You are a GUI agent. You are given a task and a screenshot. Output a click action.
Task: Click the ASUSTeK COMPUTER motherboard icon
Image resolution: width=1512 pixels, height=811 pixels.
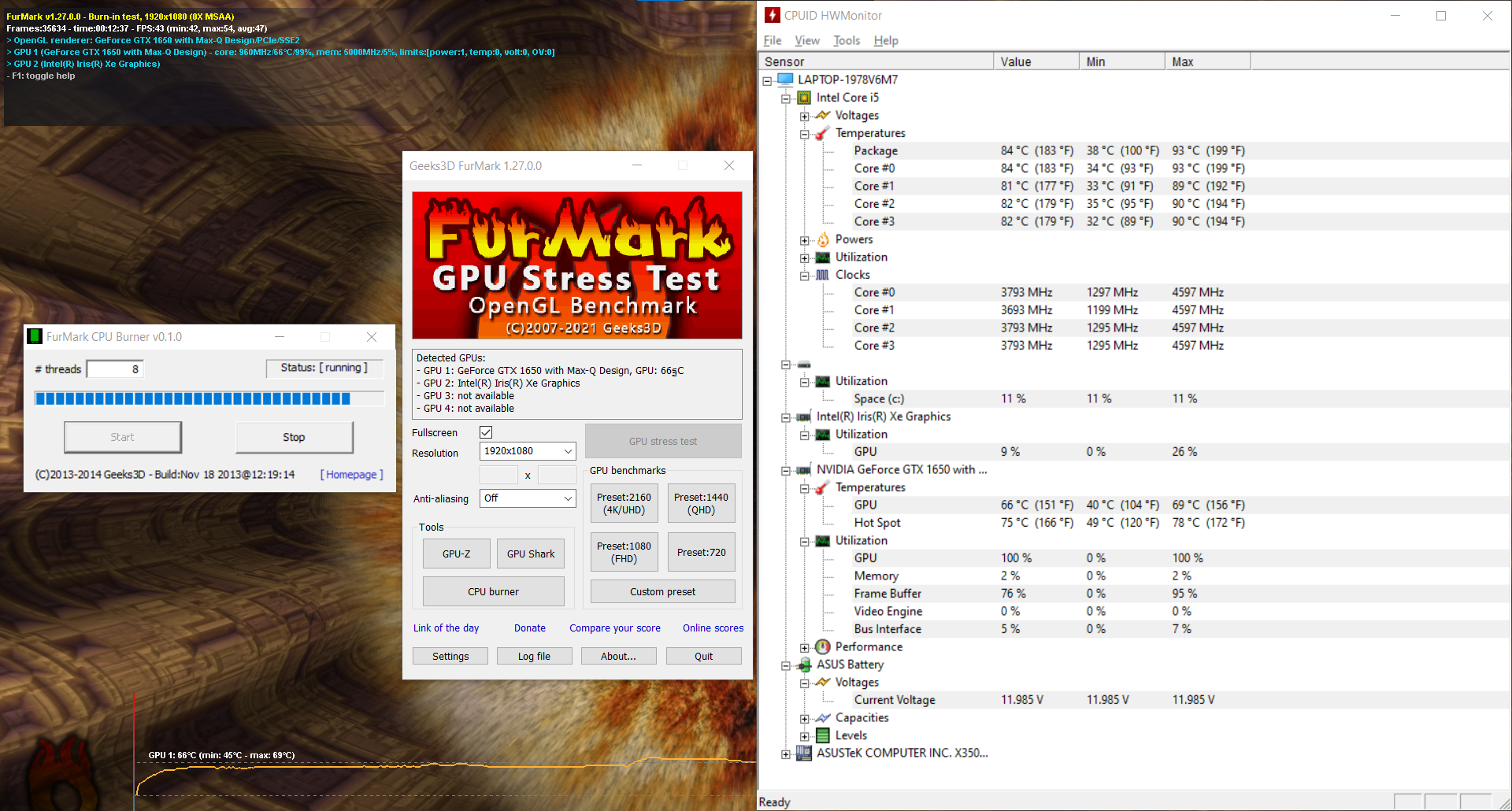pos(804,753)
